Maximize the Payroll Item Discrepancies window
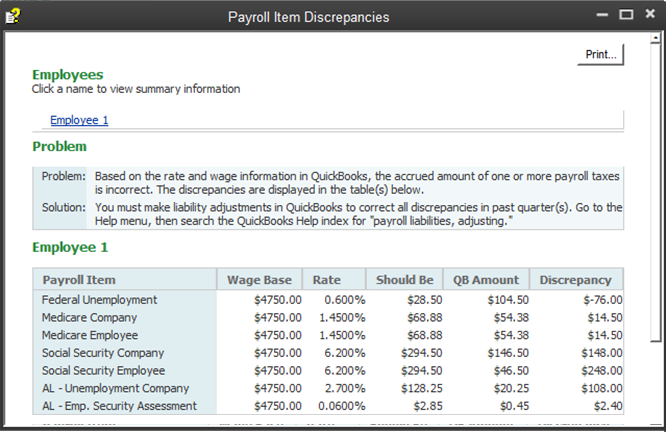The width and height of the screenshot is (666, 432). click(626, 15)
